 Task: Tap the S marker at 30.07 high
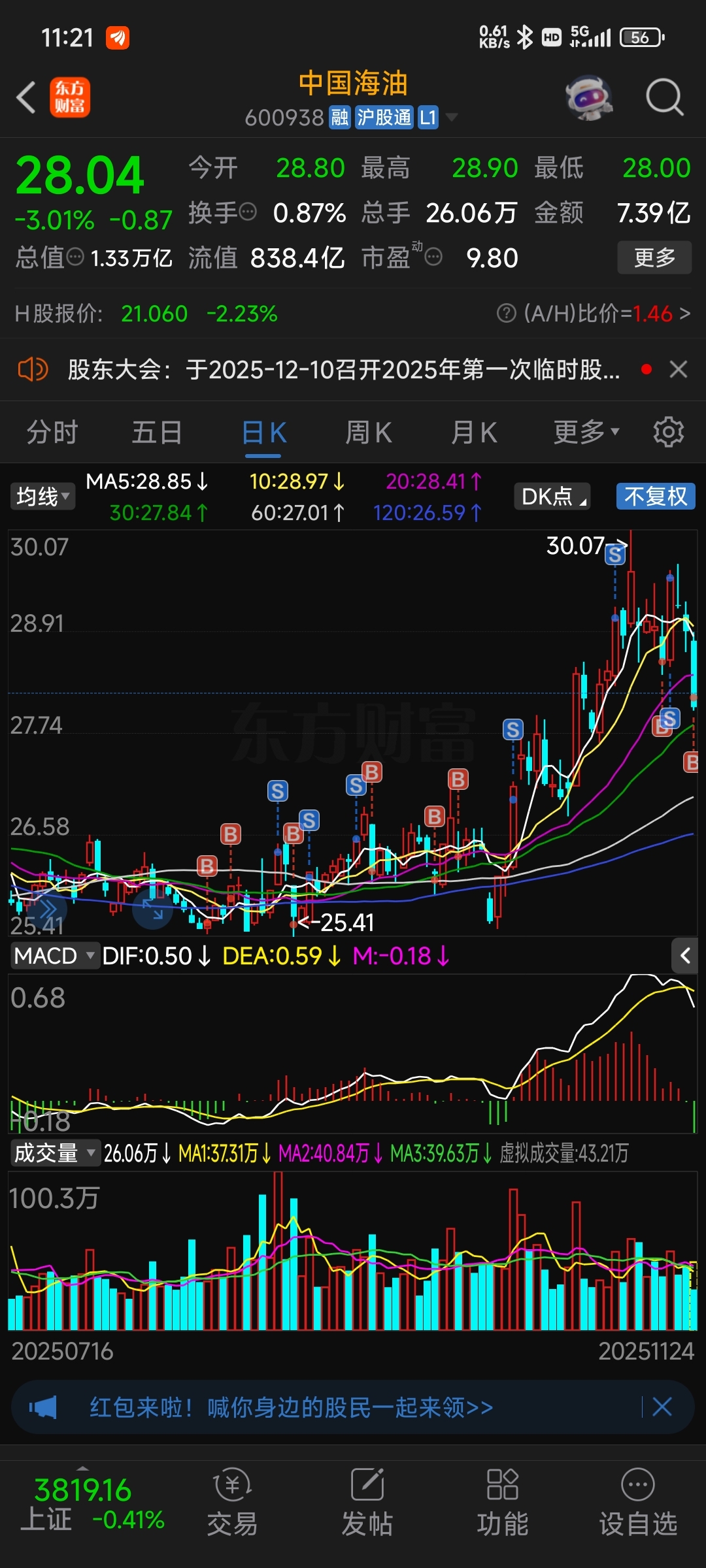pos(614,555)
